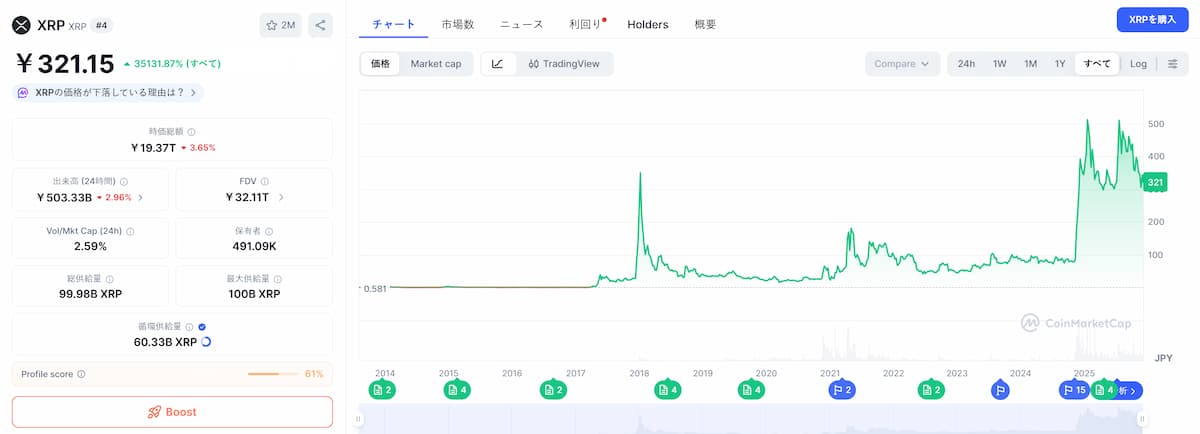Open the Compare dropdown
Screen dimensions: 1200x434
click(x=902, y=63)
